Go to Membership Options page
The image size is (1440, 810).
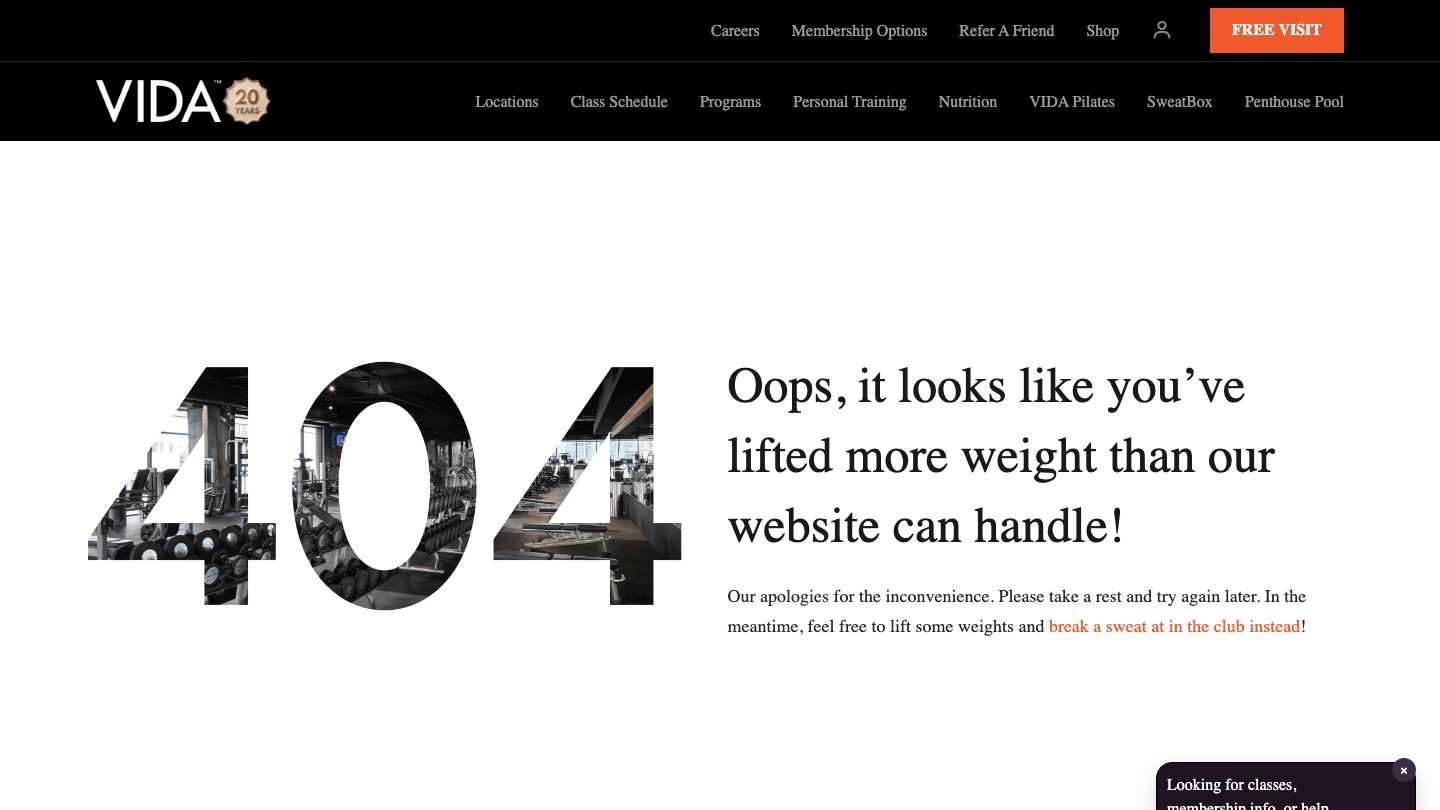click(x=859, y=31)
